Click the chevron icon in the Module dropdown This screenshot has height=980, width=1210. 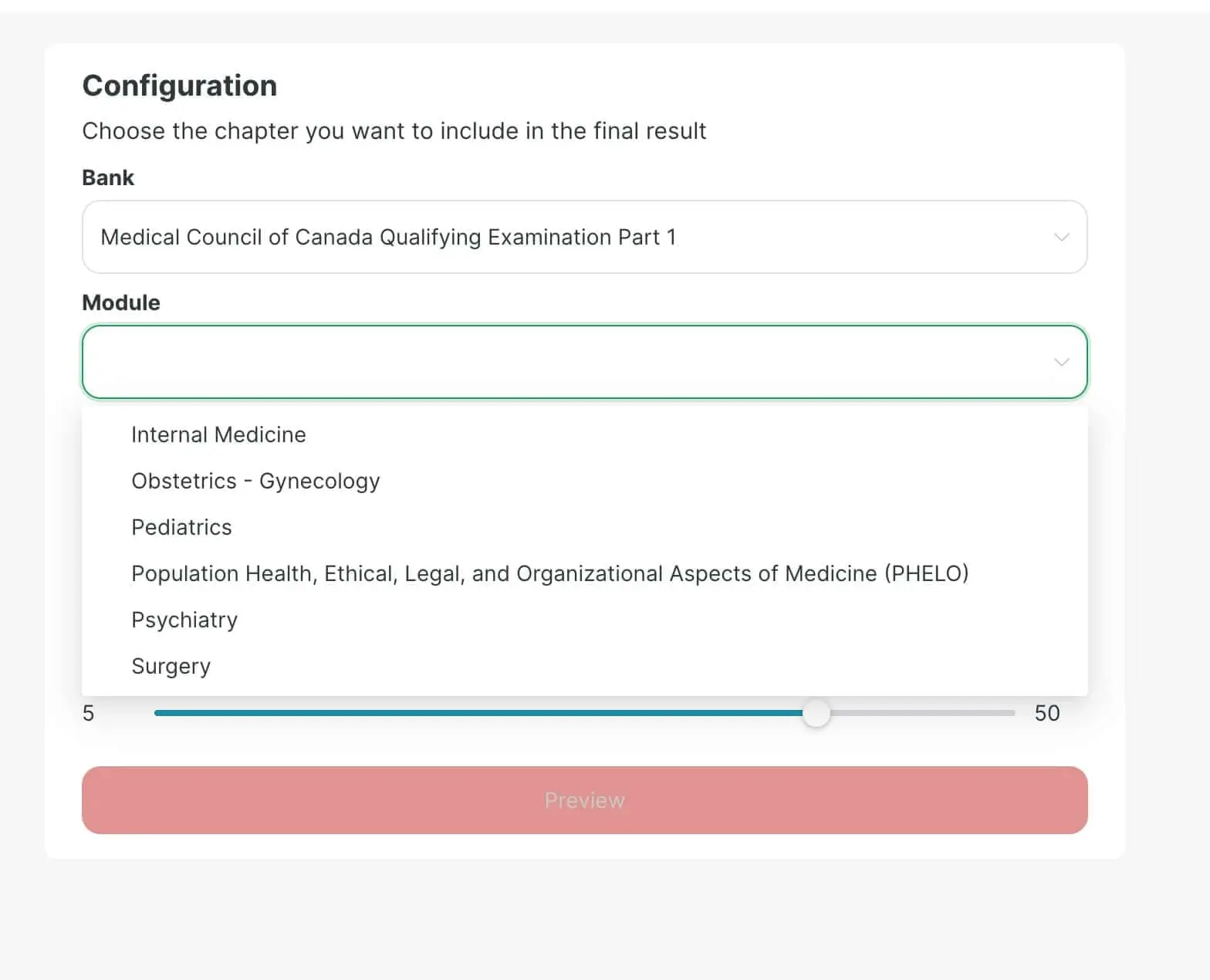(x=1061, y=362)
